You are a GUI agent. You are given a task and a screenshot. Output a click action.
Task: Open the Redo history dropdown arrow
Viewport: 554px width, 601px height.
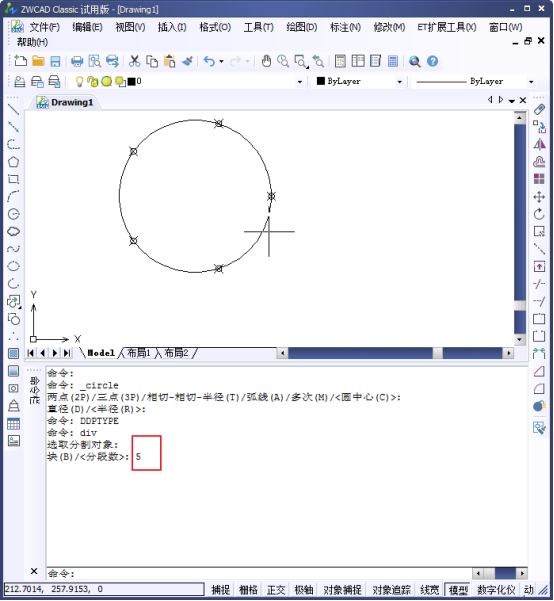(247, 61)
